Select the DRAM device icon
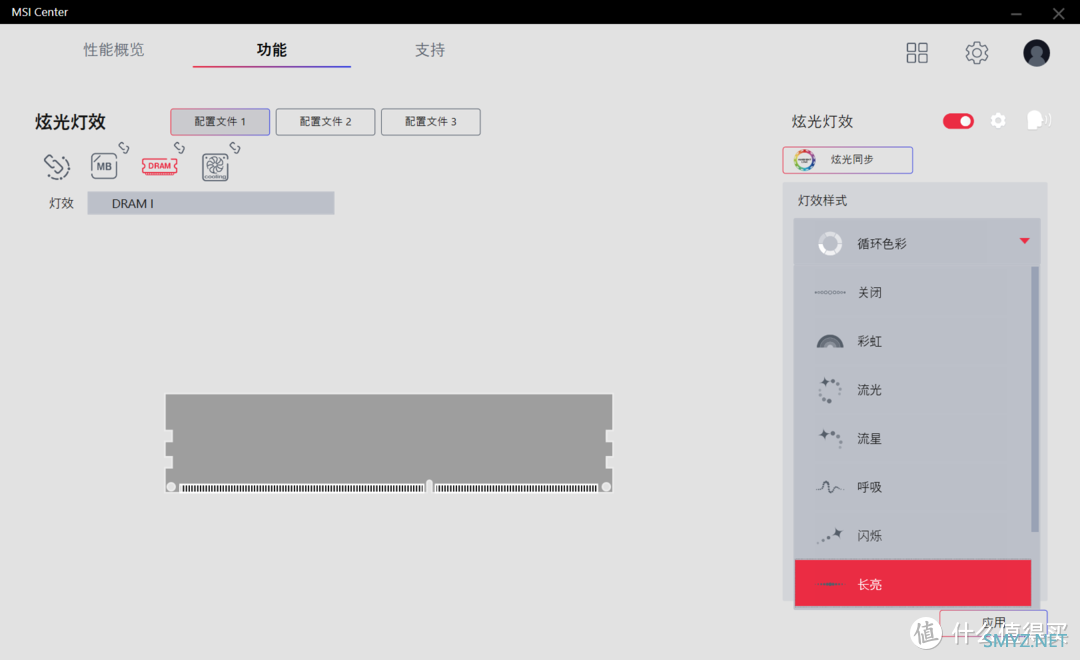Image resolution: width=1080 pixels, height=660 pixels. click(159, 166)
